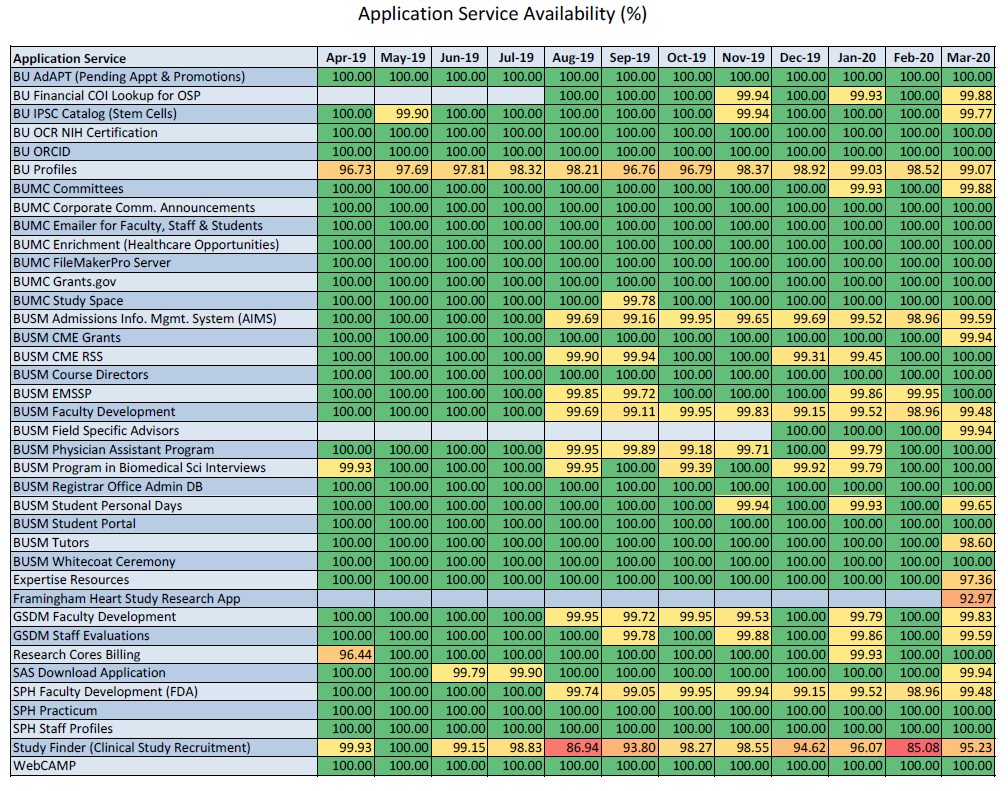Select the 'Apr-19' column header
Image resolution: width=1008 pixels, height=791 pixels.
pos(346,57)
